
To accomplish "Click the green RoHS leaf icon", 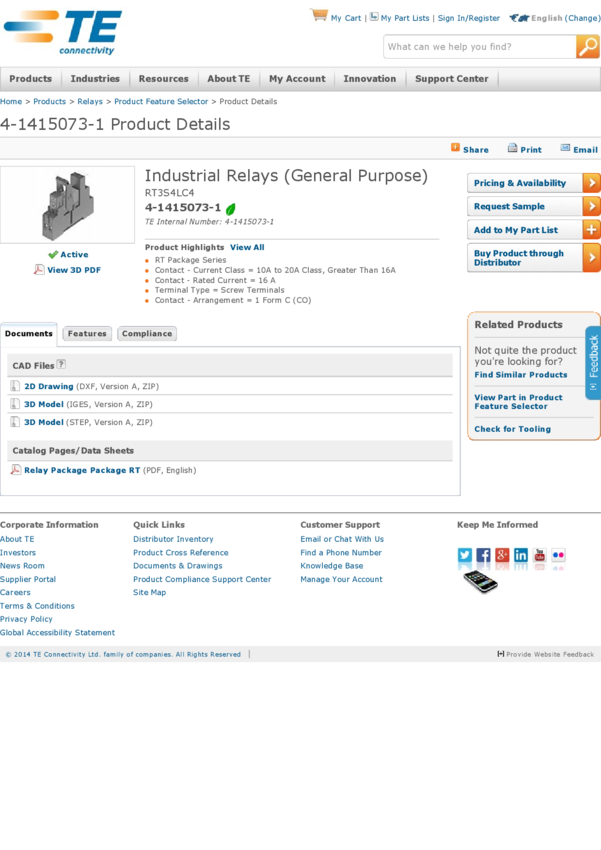I will click(231, 209).
